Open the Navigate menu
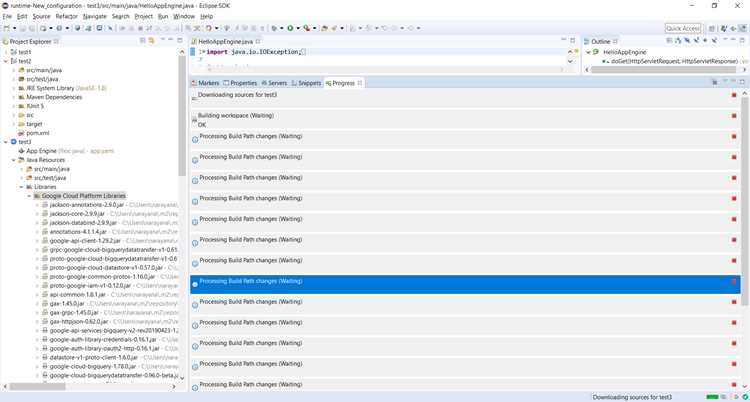 pyautogui.click(x=95, y=16)
